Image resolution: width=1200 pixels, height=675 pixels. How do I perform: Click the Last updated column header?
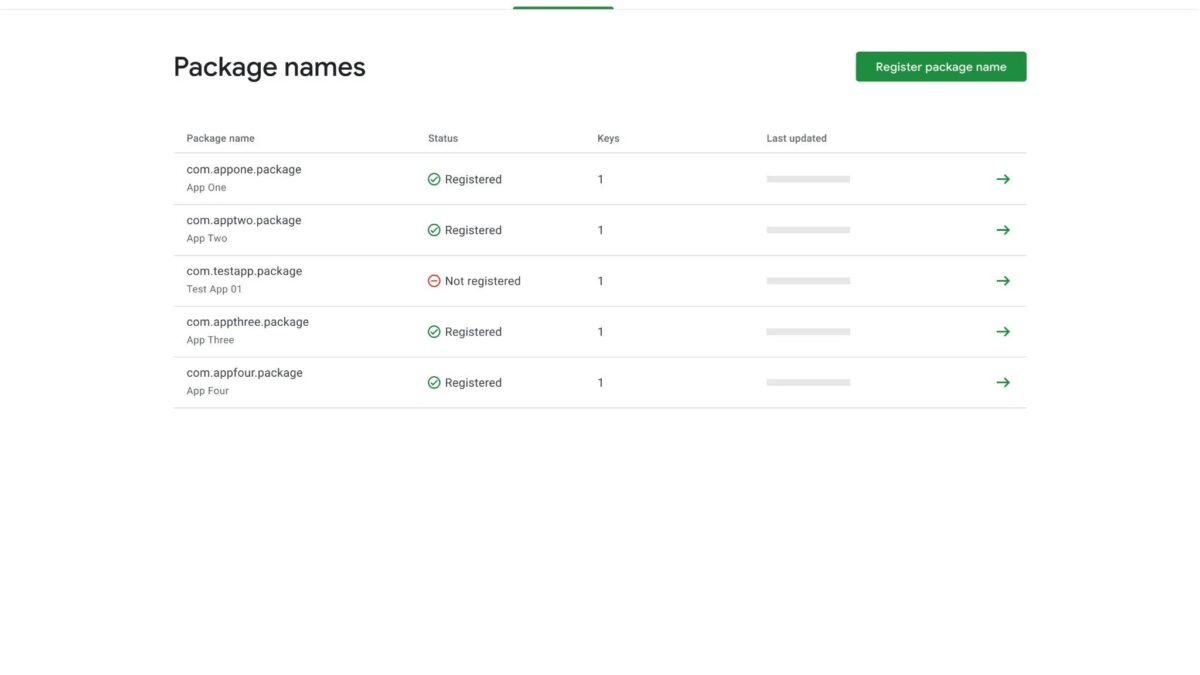pyautogui.click(x=796, y=138)
